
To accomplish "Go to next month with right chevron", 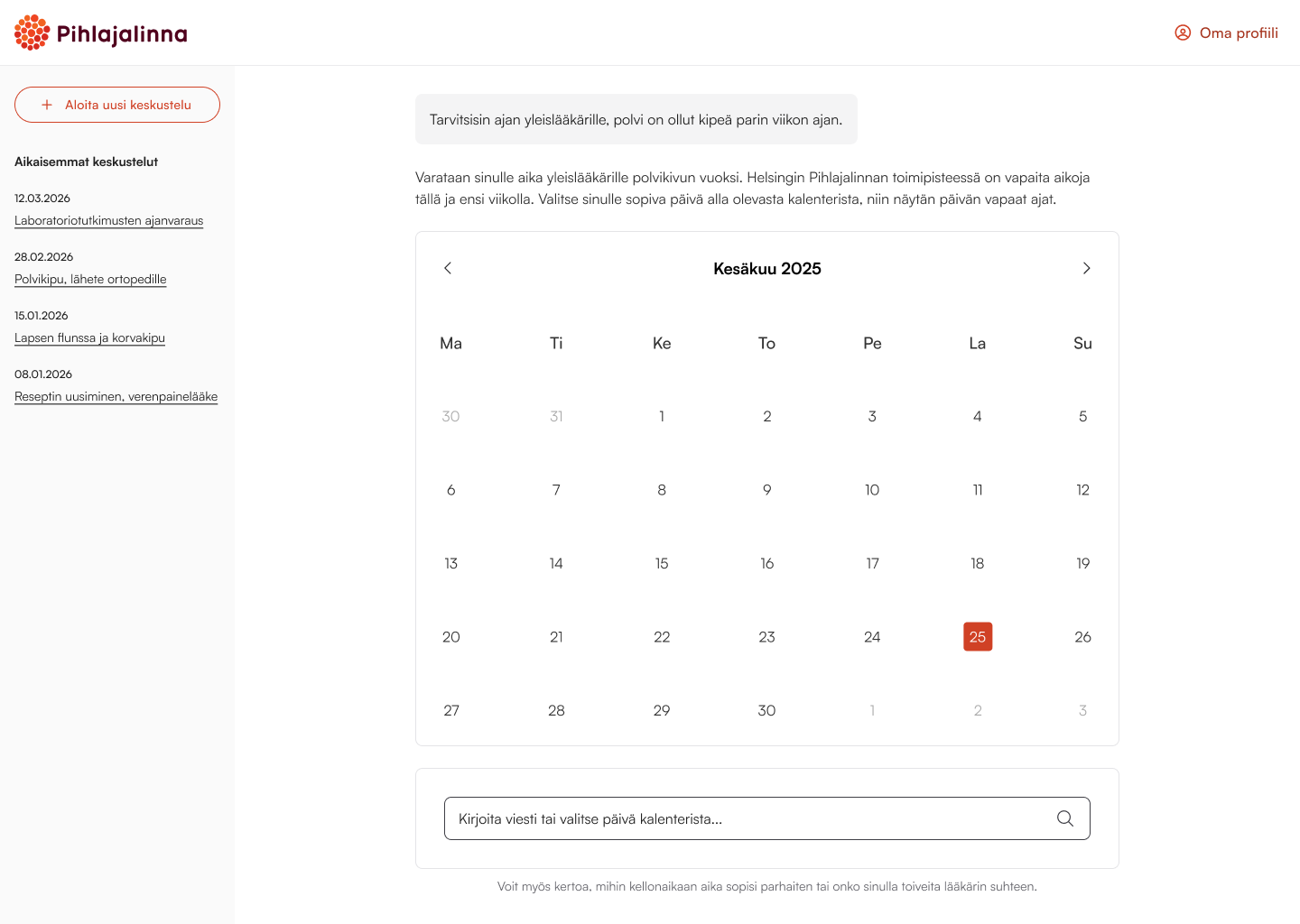I will coord(1087,268).
